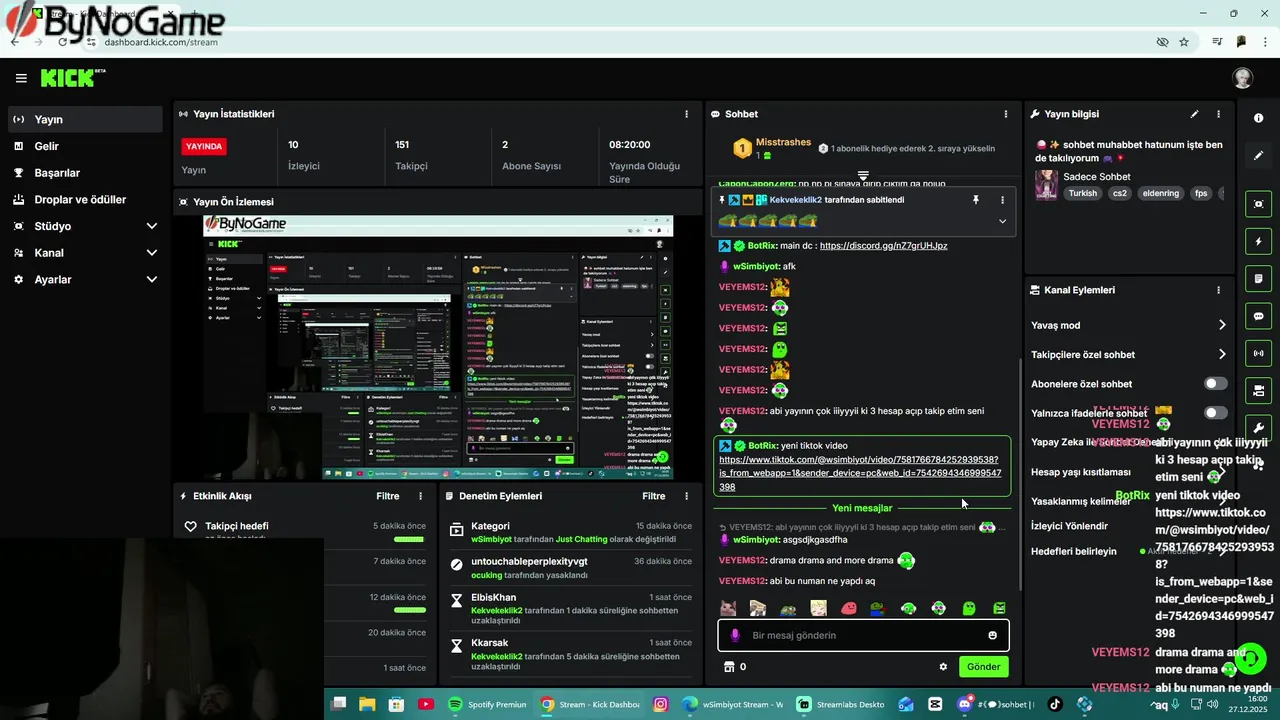Click the document note icon in right toolbar
Screen dimensions: 1280x720
[x=1258, y=278]
